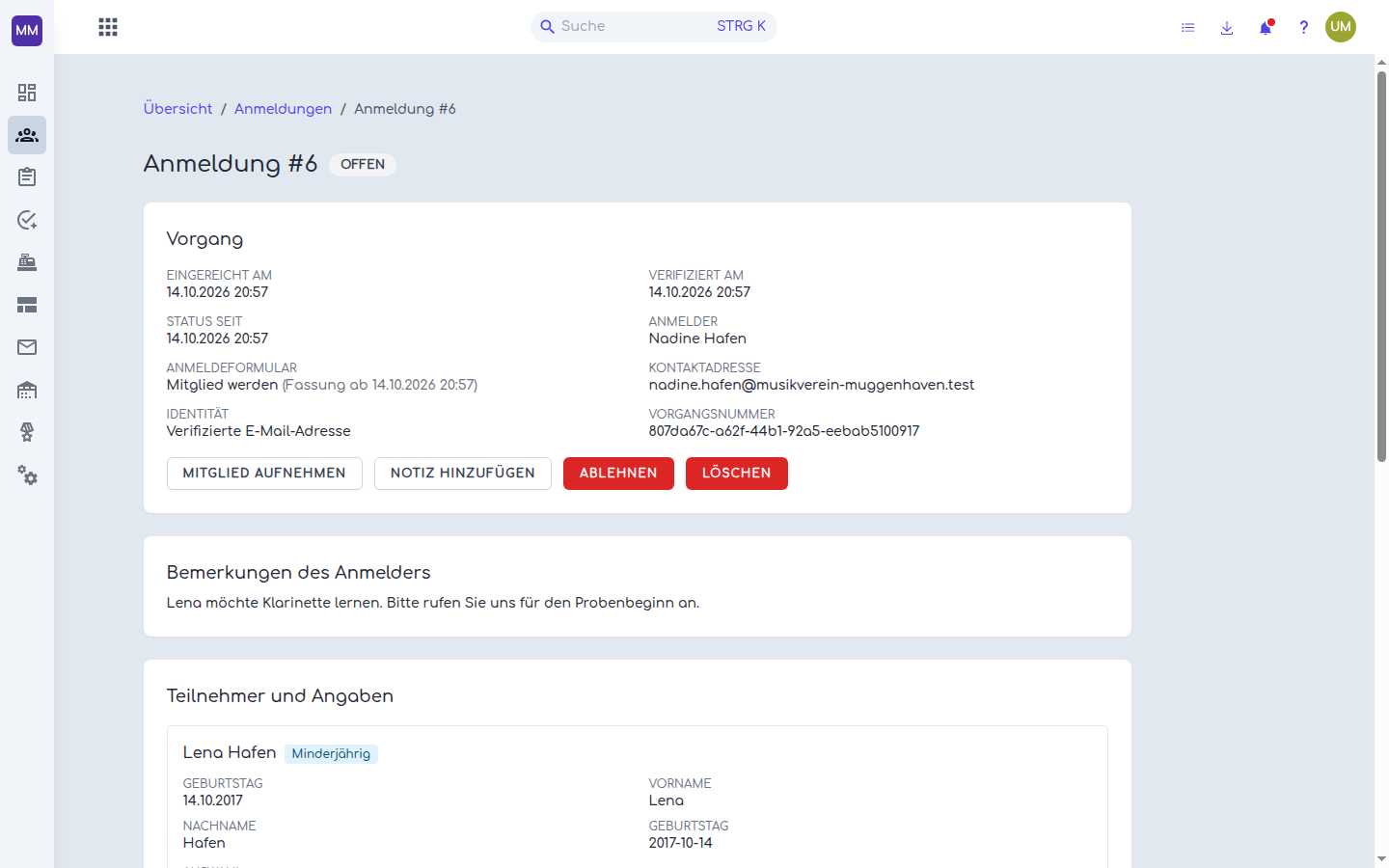Click the 'Teilnehmer und Angaben' section heading
The width and height of the screenshot is (1389, 868).
(x=280, y=696)
